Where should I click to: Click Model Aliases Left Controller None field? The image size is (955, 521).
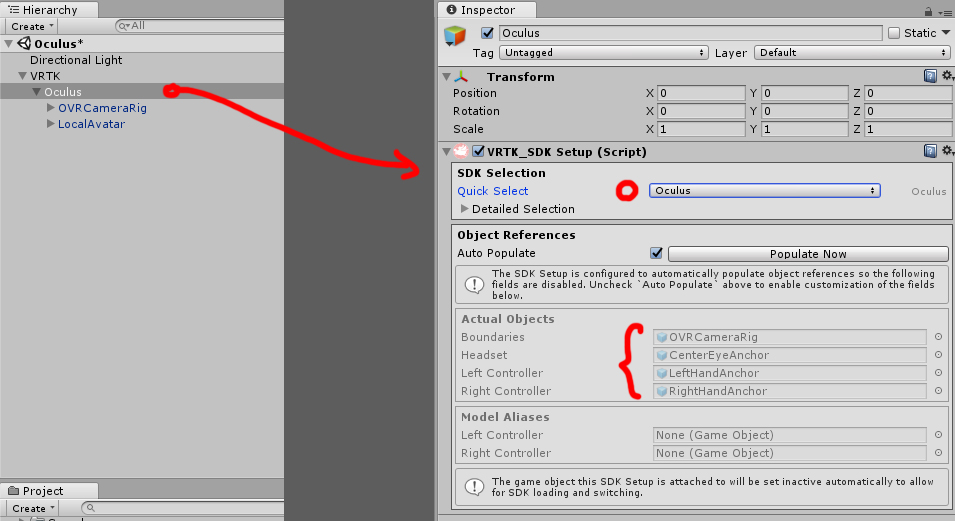[x=790, y=435]
